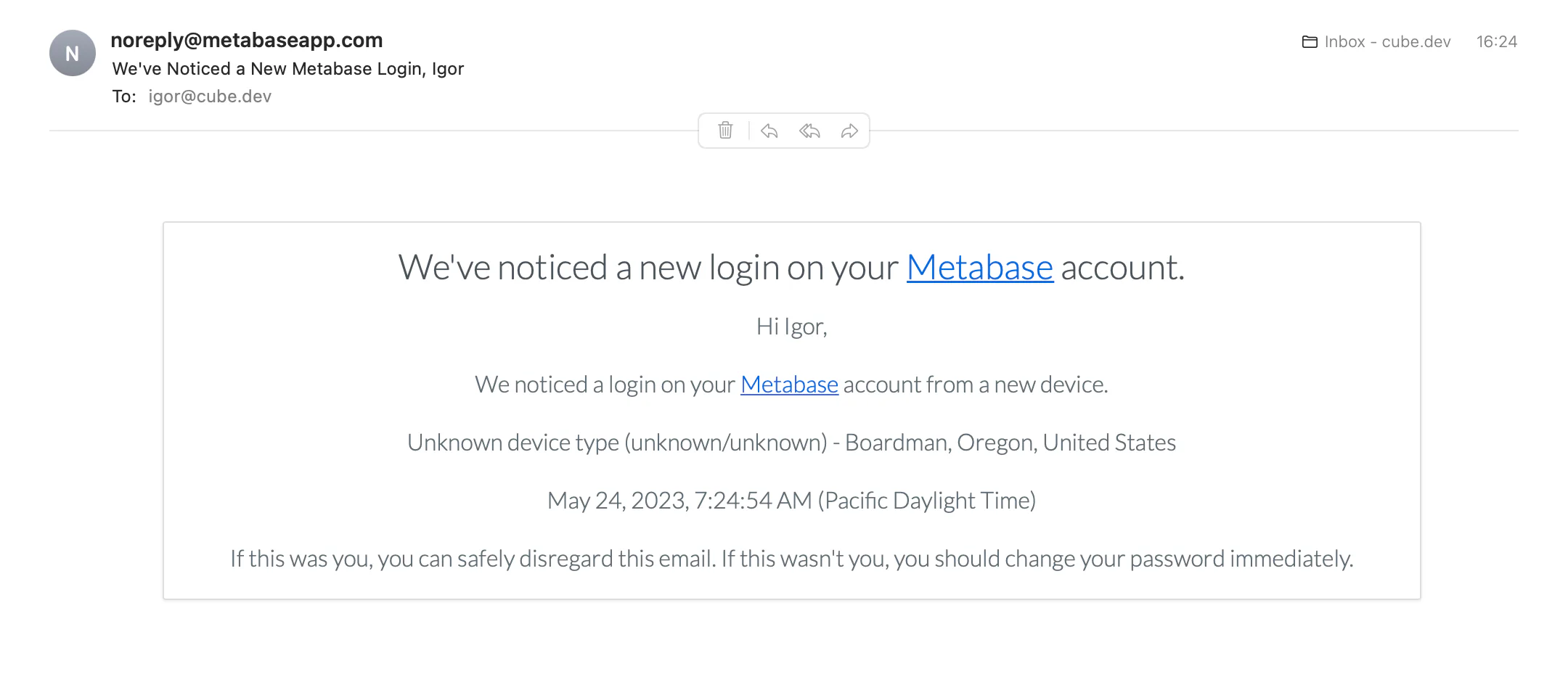Open the Metabase link in the headline
1568x690 pixels.
pyautogui.click(x=979, y=268)
